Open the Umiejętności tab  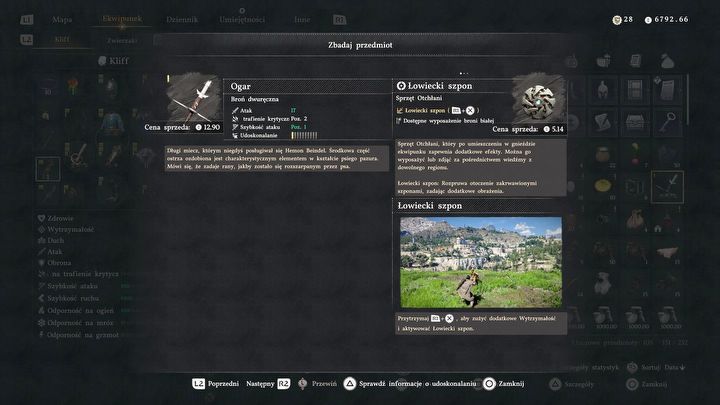click(x=242, y=19)
